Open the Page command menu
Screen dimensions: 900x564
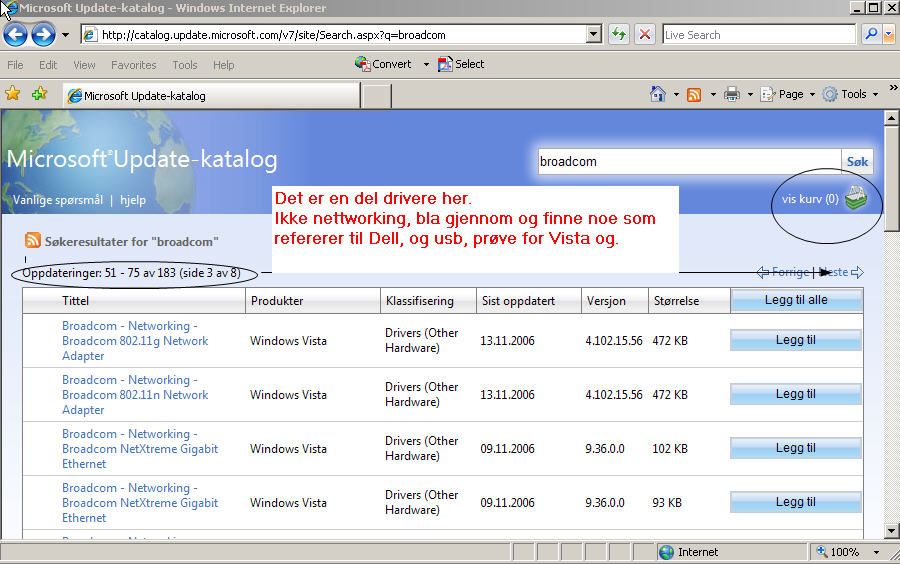pos(787,94)
